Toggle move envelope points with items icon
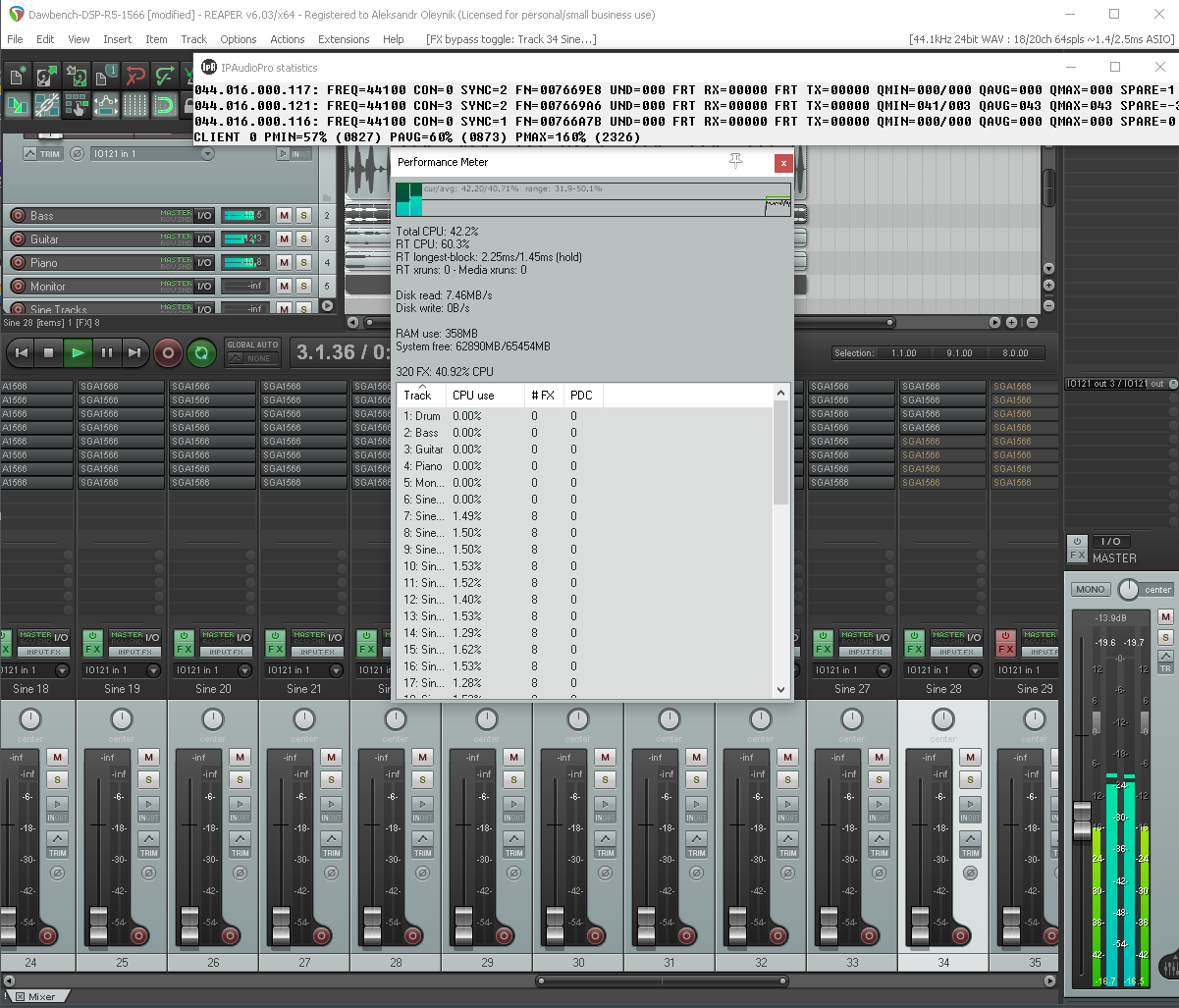The height and width of the screenshot is (1008, 1179). [x=106, y=105]
